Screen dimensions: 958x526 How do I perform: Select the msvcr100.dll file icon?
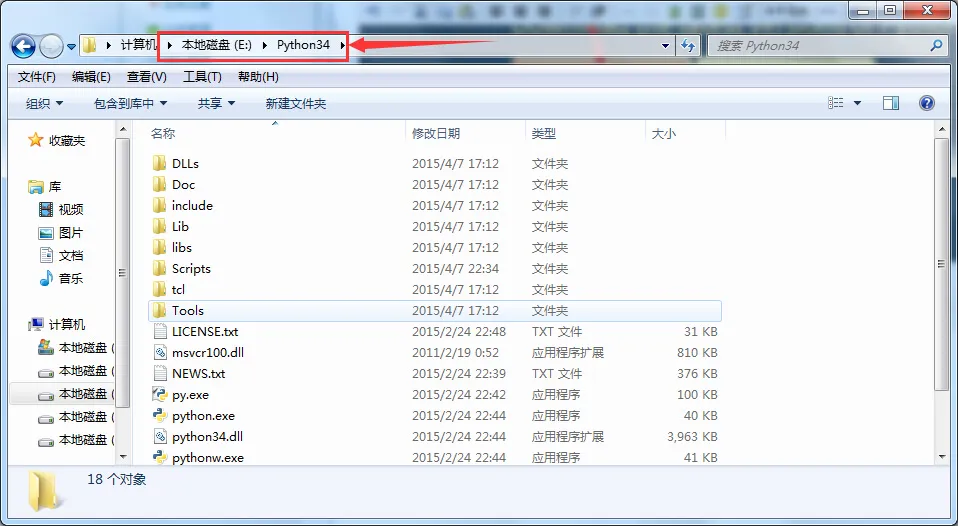159,352
